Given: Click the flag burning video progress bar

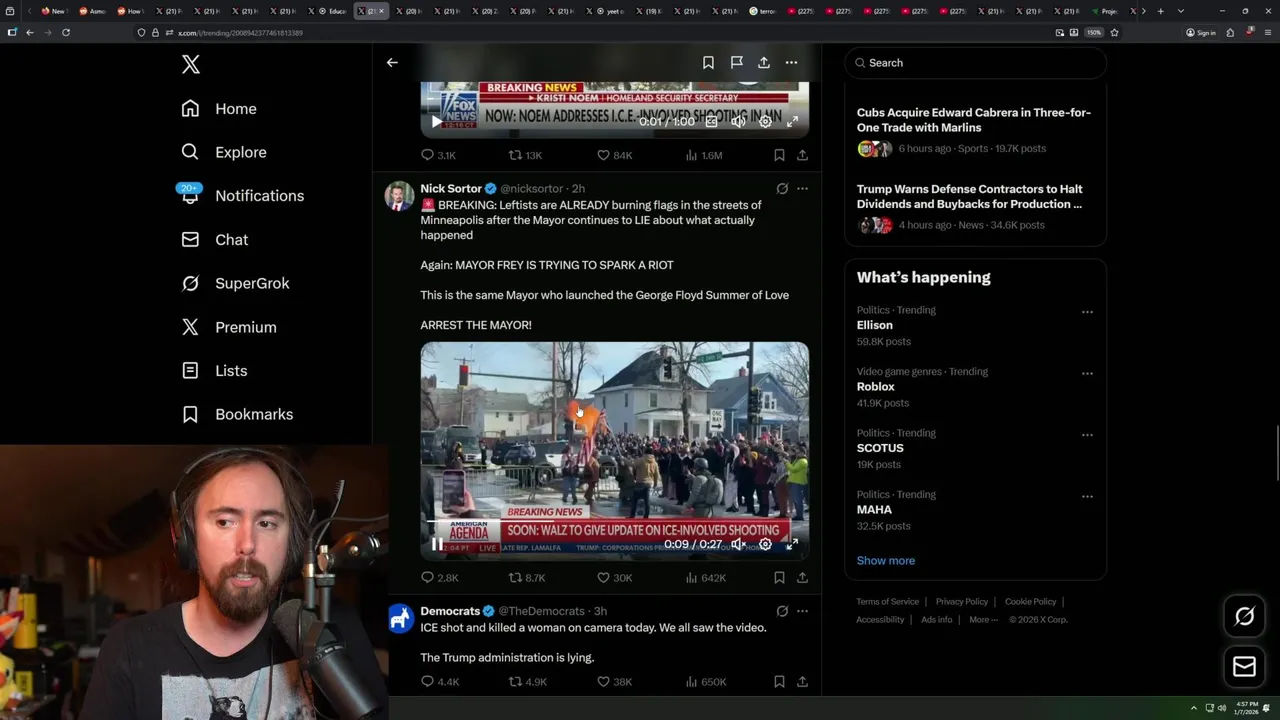Looking at the screenshot, I should click(x=614, y=521).
